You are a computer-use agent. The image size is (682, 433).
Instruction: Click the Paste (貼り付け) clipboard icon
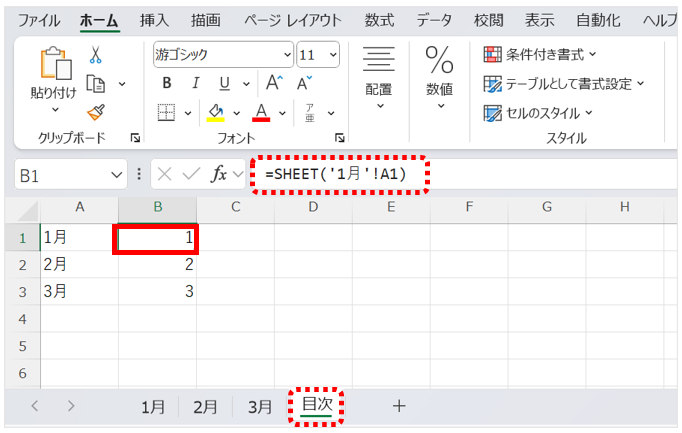pyautogui.click(x=56, y=63)
